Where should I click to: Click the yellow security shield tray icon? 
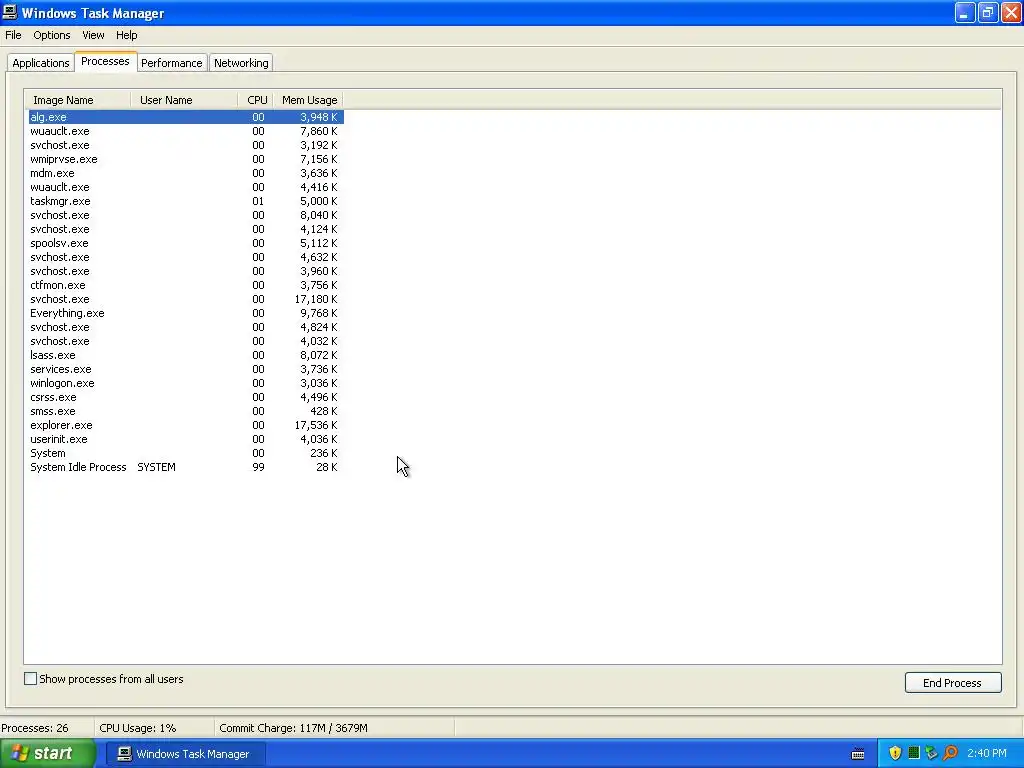895,753
